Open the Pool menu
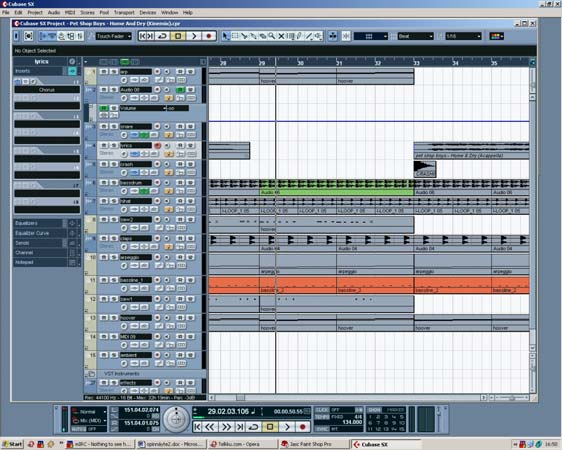The image size is (562, 450). (104, 13)
